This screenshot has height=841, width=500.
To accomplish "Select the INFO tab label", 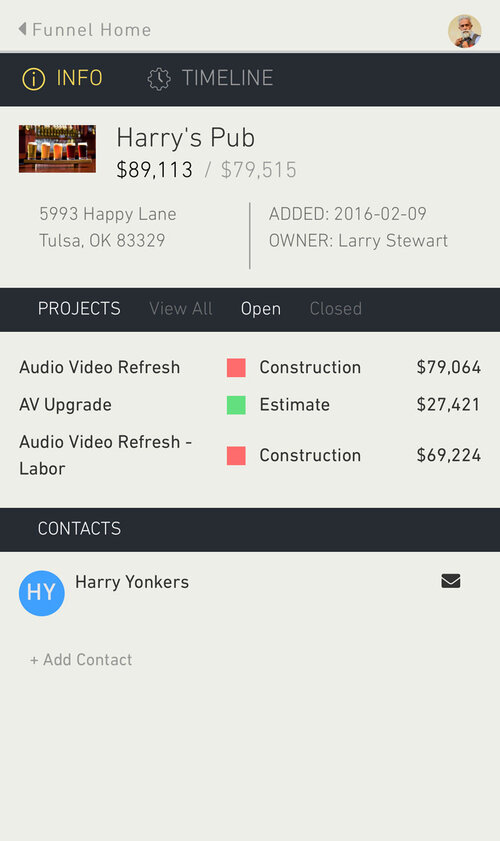I will click(79, 78).
